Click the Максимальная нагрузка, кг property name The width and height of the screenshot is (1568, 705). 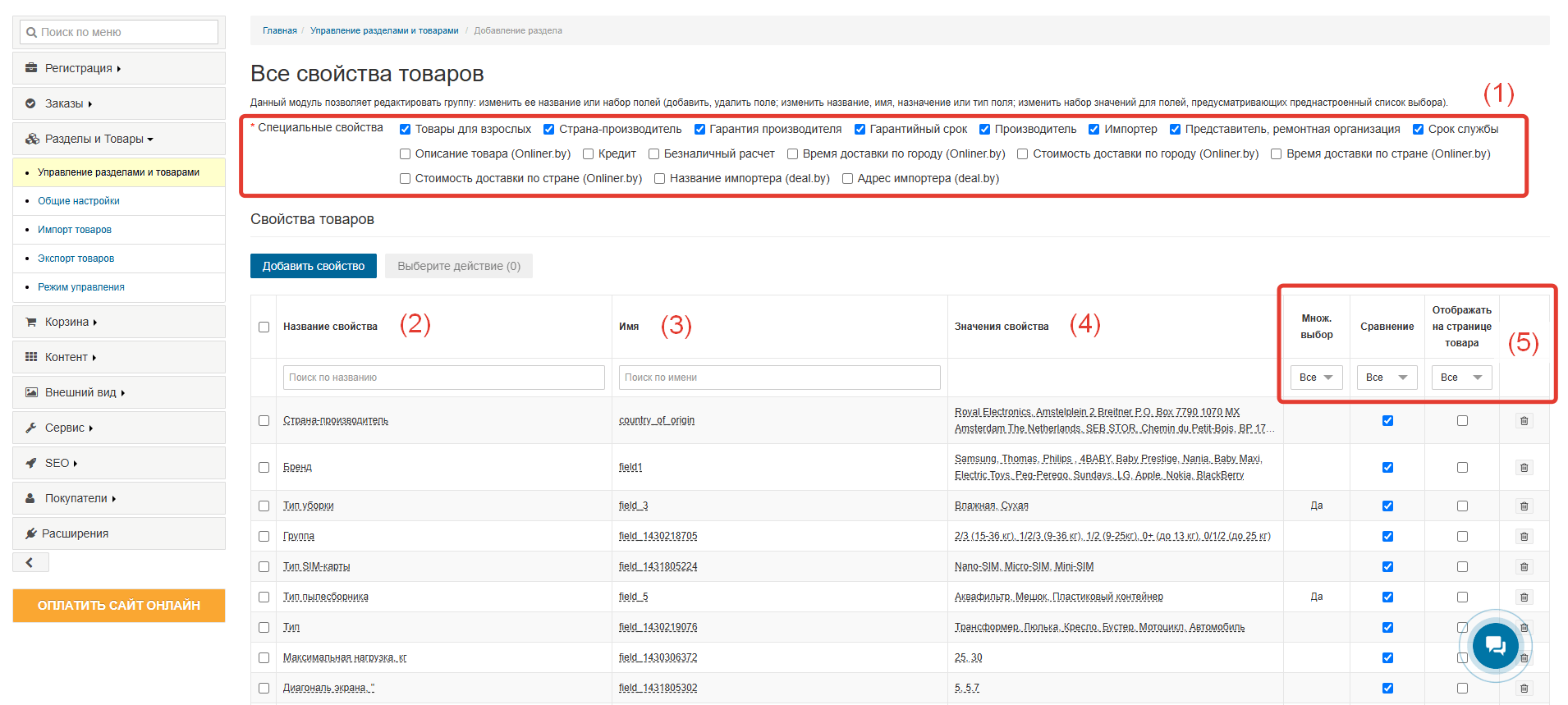[345, 657]
